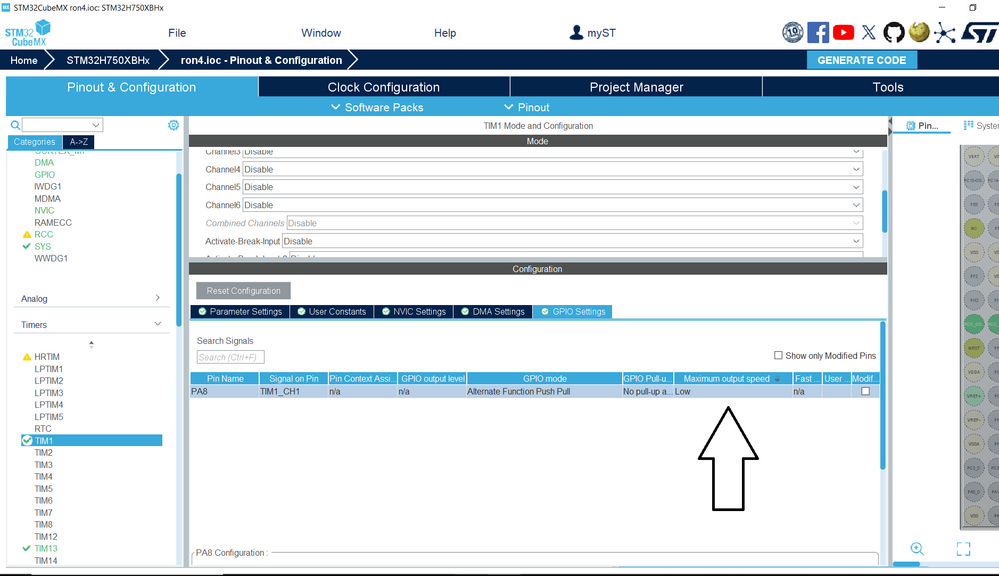Open the File menu
Viewport: 999px width, 576px height.
click(x=177, y=33)
